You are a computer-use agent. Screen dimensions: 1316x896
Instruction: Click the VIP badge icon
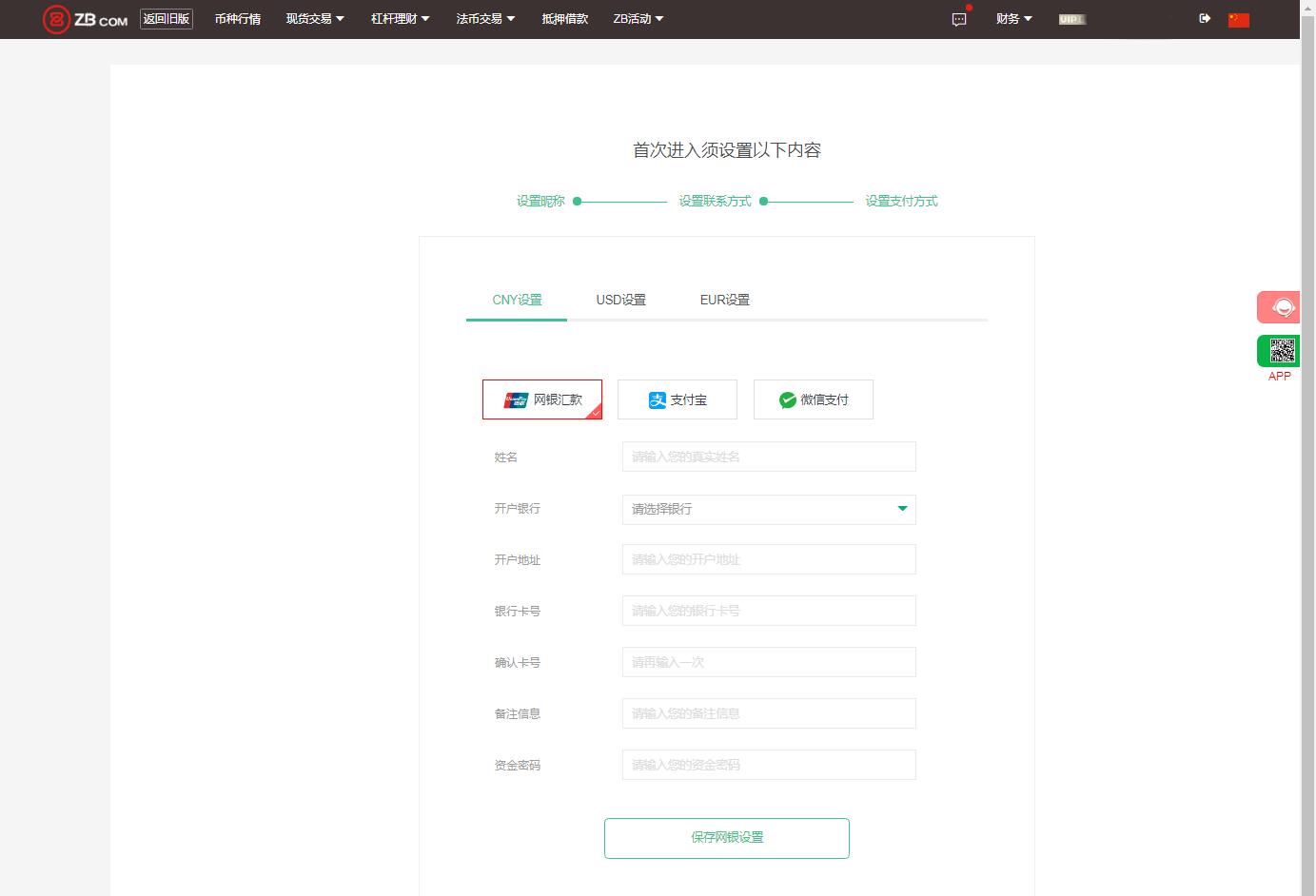coord(1072,19)
